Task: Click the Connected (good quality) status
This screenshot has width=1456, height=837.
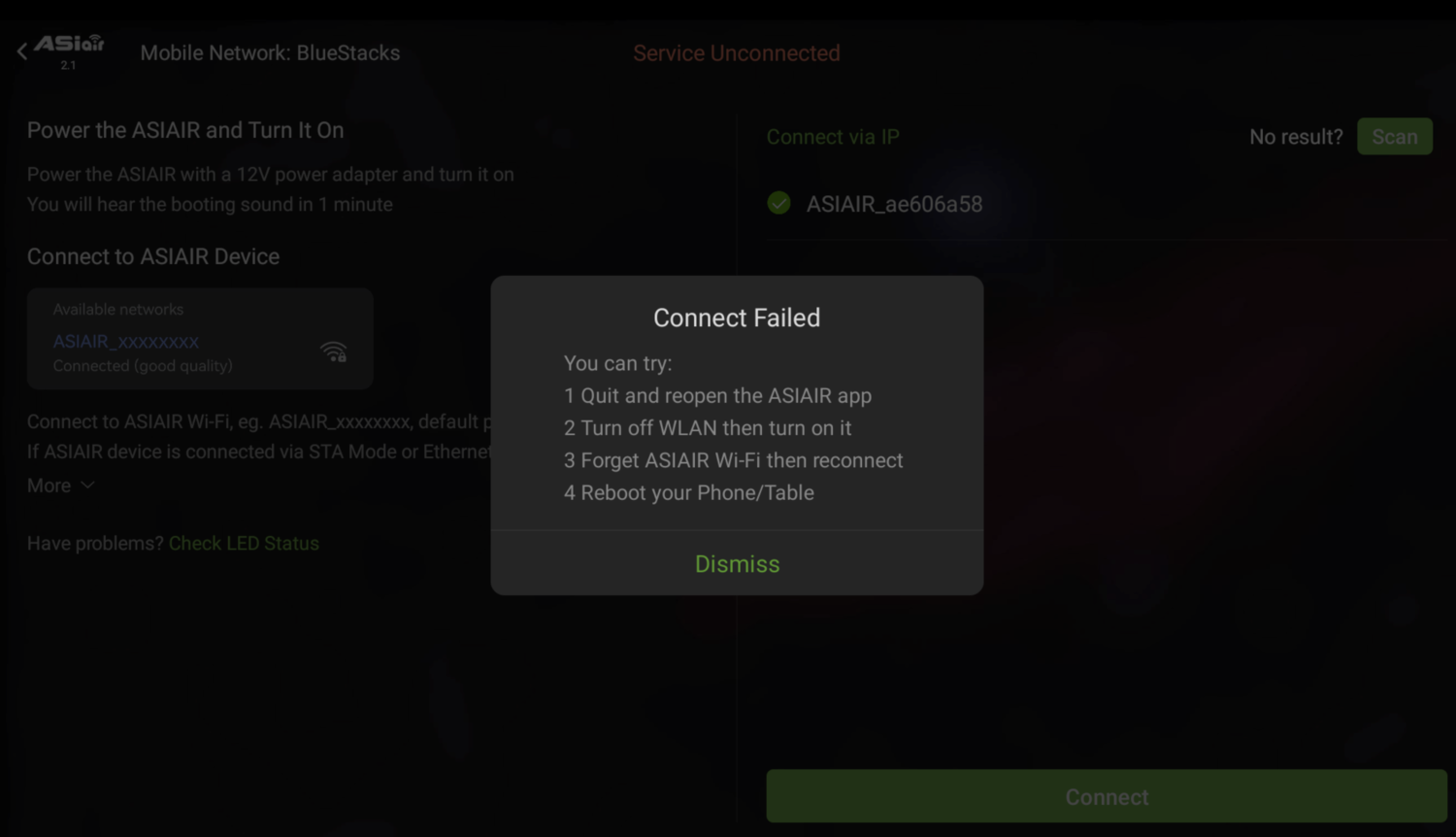Action: [143, 366]
